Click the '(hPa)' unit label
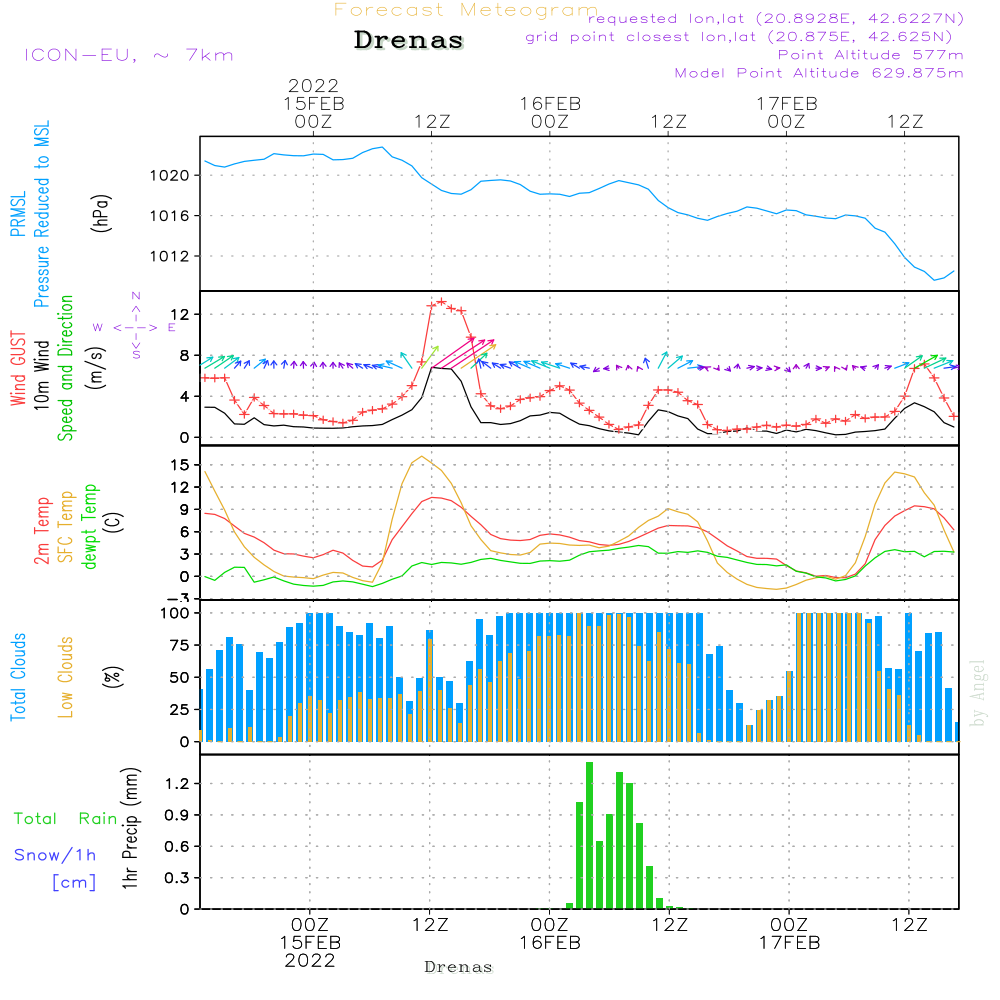1000x1000 pixels. tap(101, 213)
